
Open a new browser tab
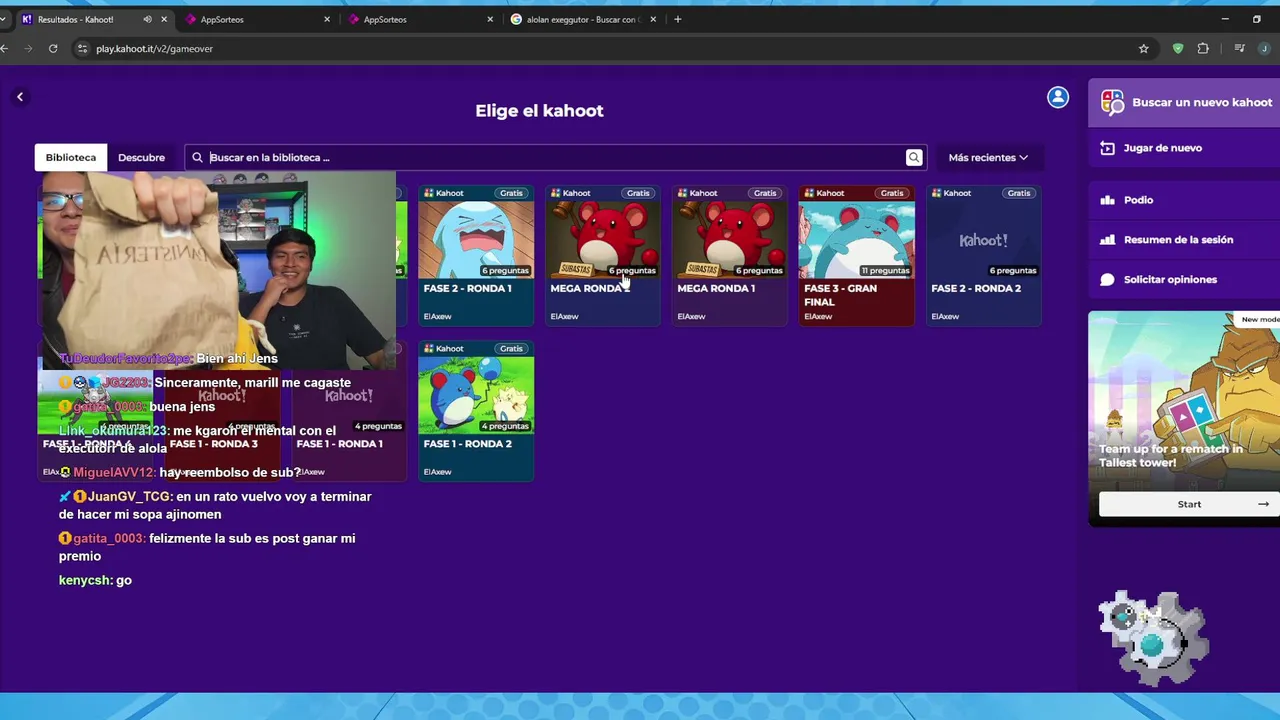(x=678, y=19)
